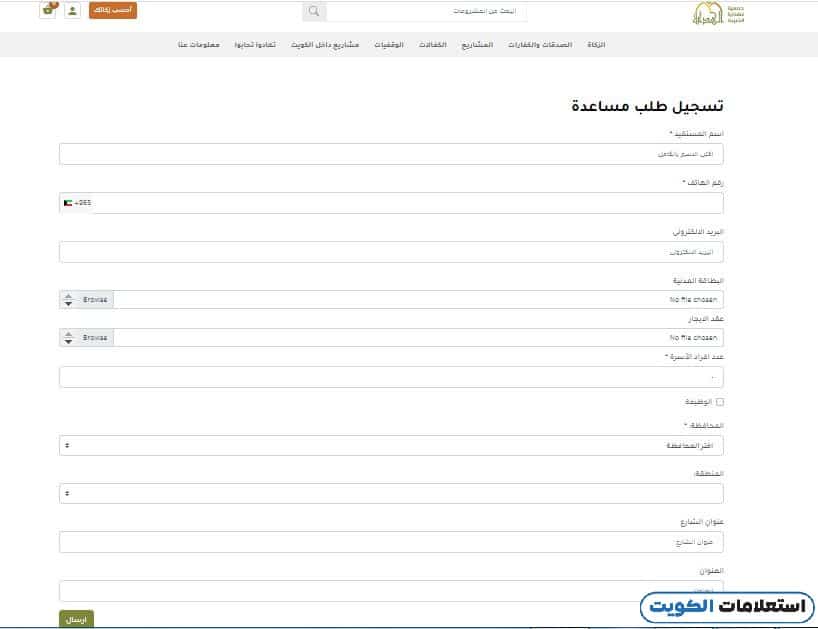The height and width of the screenshot is (629, 818).
Task: Open the الزكاة menu item
Action: [x=594, y=46]
